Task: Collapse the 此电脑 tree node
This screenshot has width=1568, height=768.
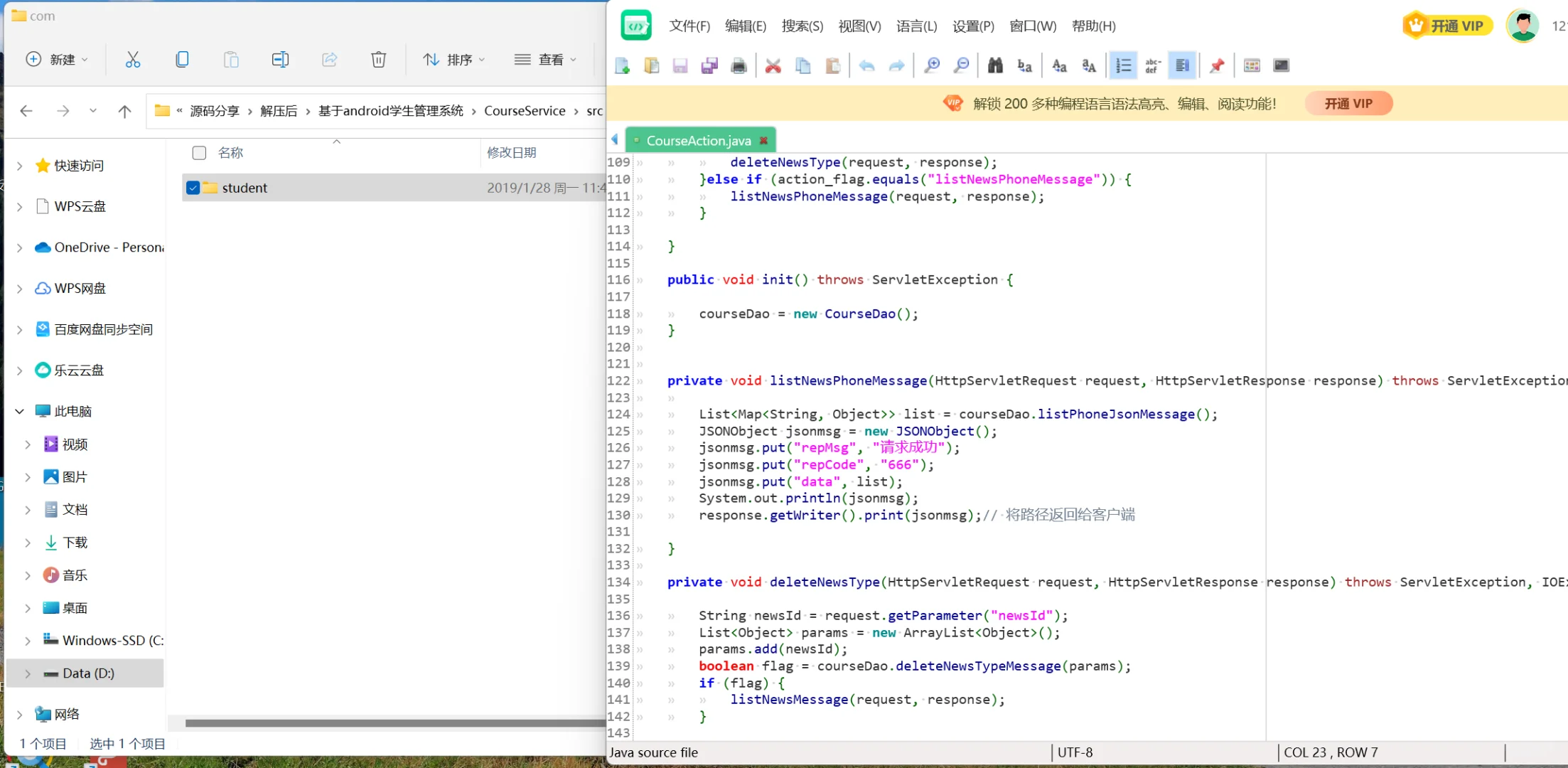Action: [x=20, y=411]
